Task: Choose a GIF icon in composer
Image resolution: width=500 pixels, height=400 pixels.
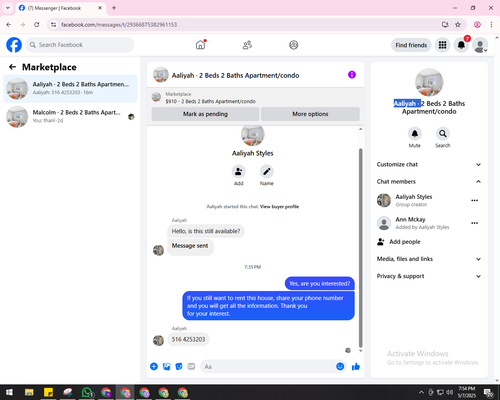Action: (x=191, y=367)
